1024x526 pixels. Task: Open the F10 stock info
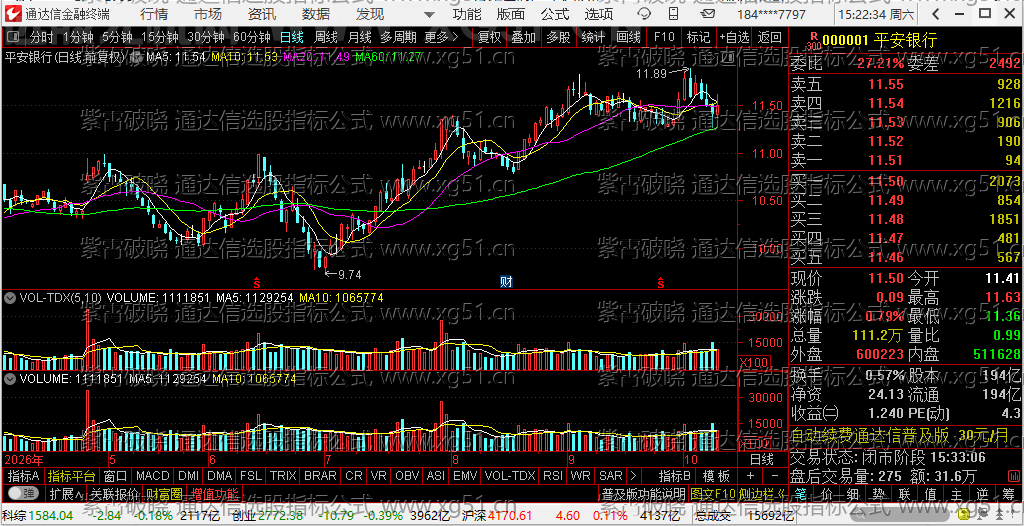coord(664,38)
